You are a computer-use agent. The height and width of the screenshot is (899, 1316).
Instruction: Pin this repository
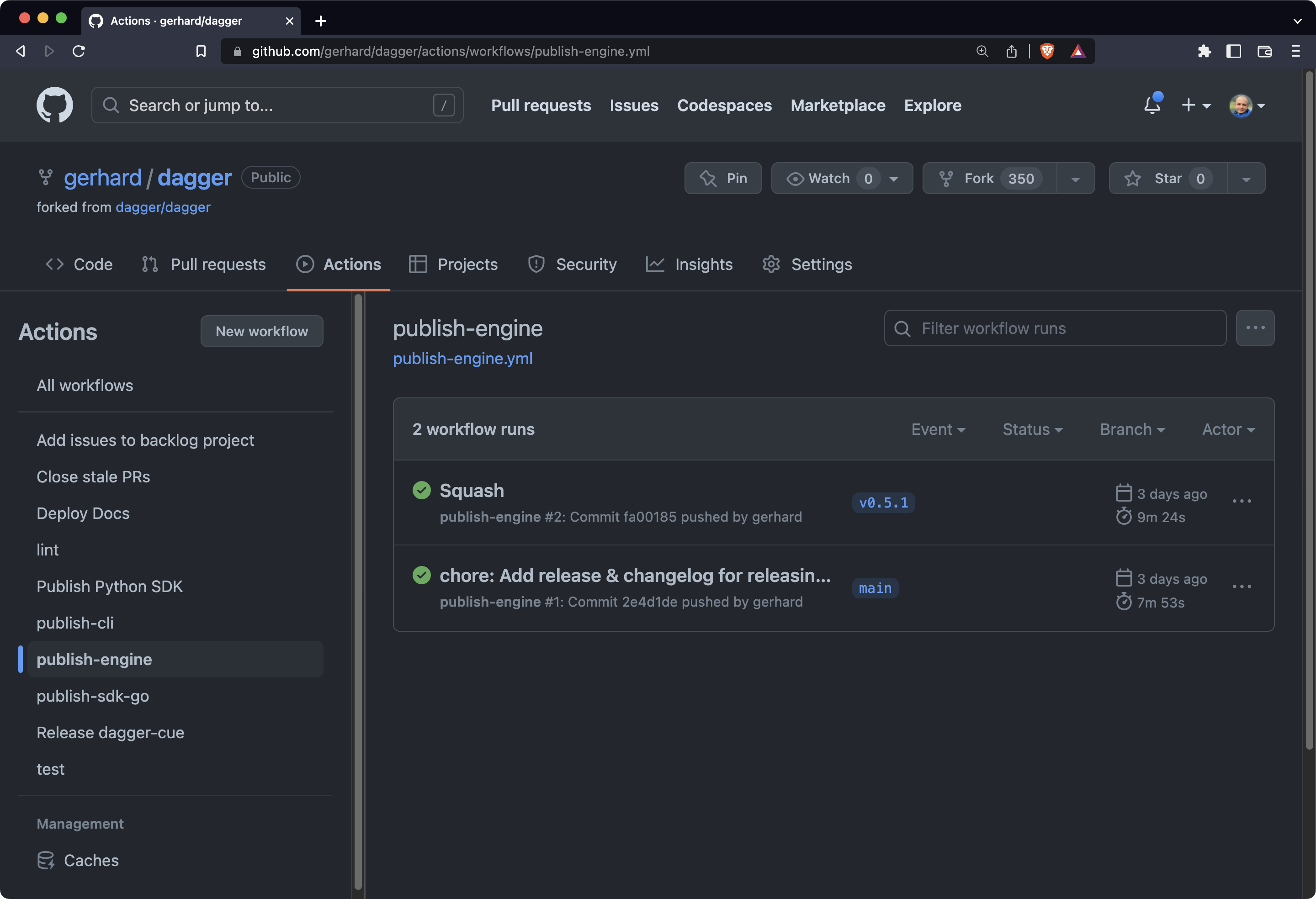pos(722,178)
